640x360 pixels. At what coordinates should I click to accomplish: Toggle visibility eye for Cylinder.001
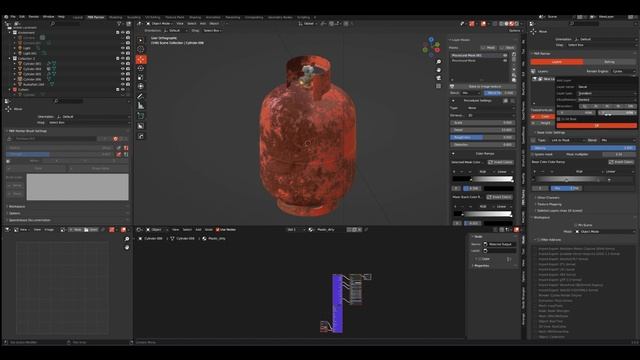click(x=122, y=64)
